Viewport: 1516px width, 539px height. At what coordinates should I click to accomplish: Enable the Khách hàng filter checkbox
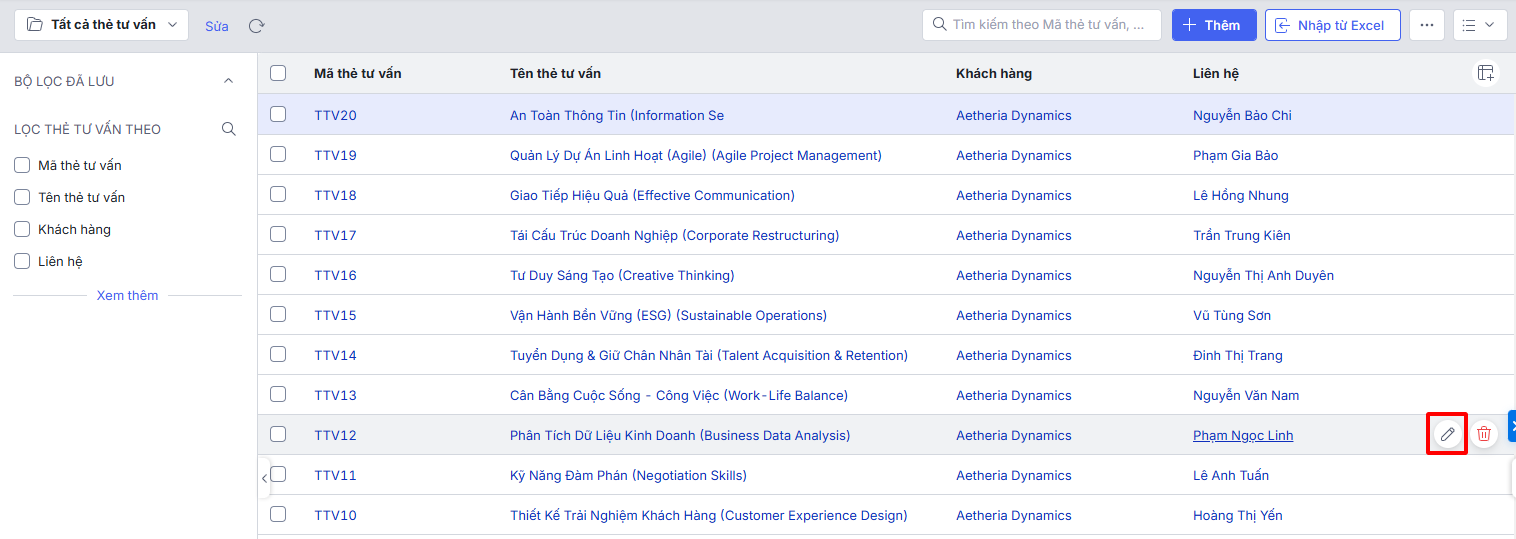pos(22,229)
